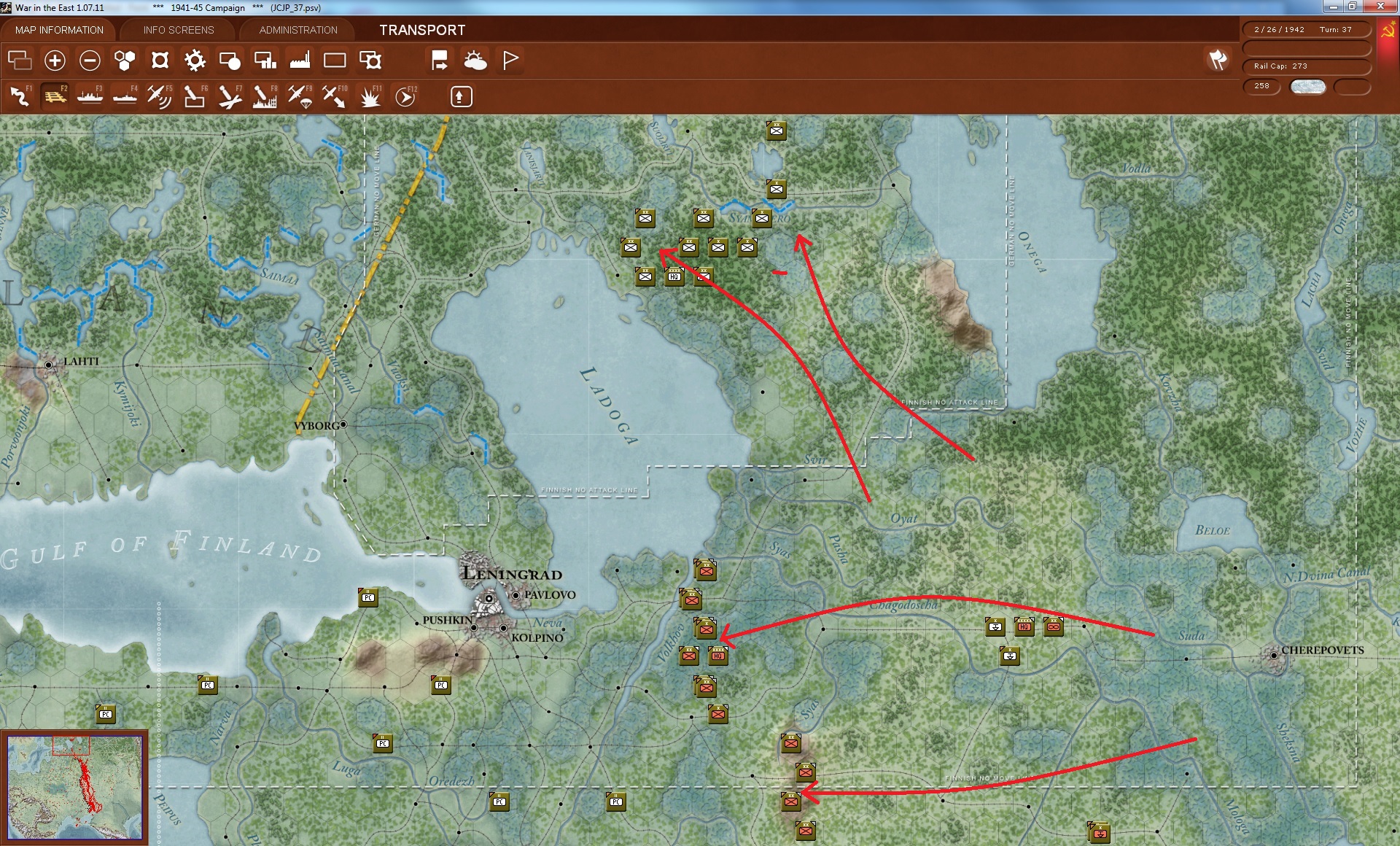Zoom out with the minus icon
1400x846 pixels.
tap(90, 60)
